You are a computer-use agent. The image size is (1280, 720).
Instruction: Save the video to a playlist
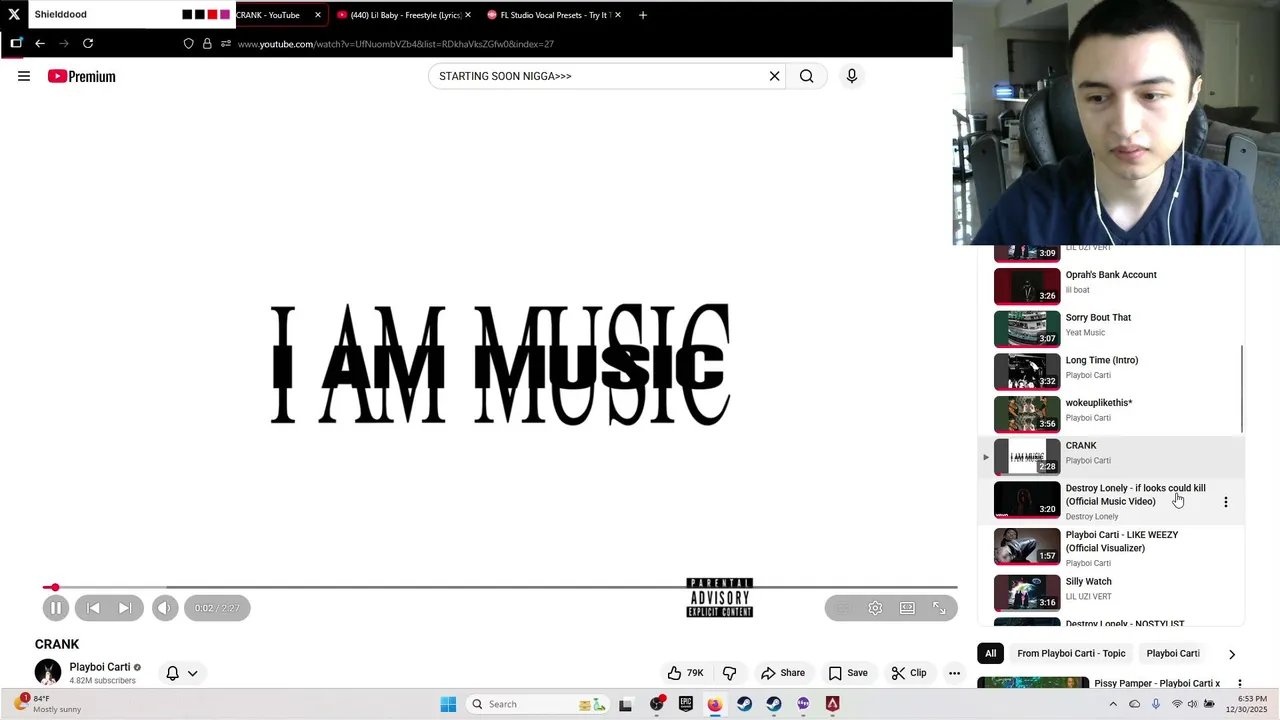(848, 673)
